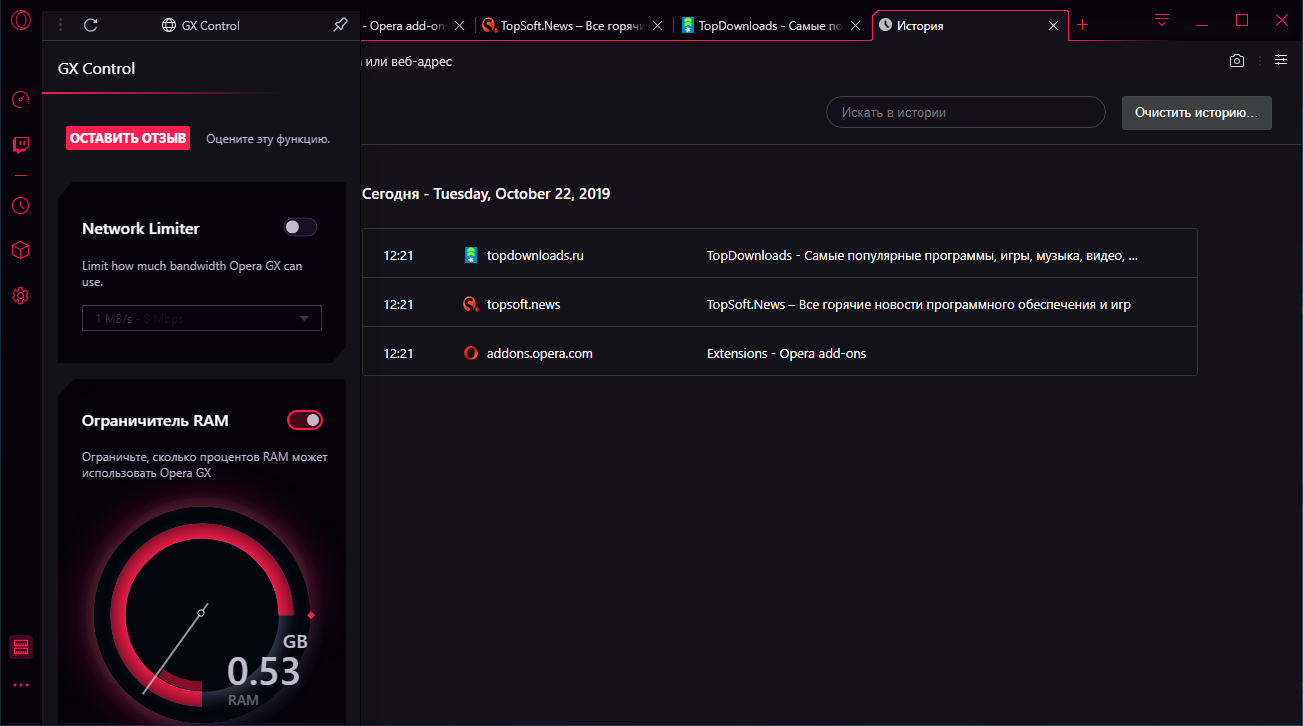Screen dimensions: 1303x726
Task: Click TopSoft.News page title in history
Action: [919, 304]
